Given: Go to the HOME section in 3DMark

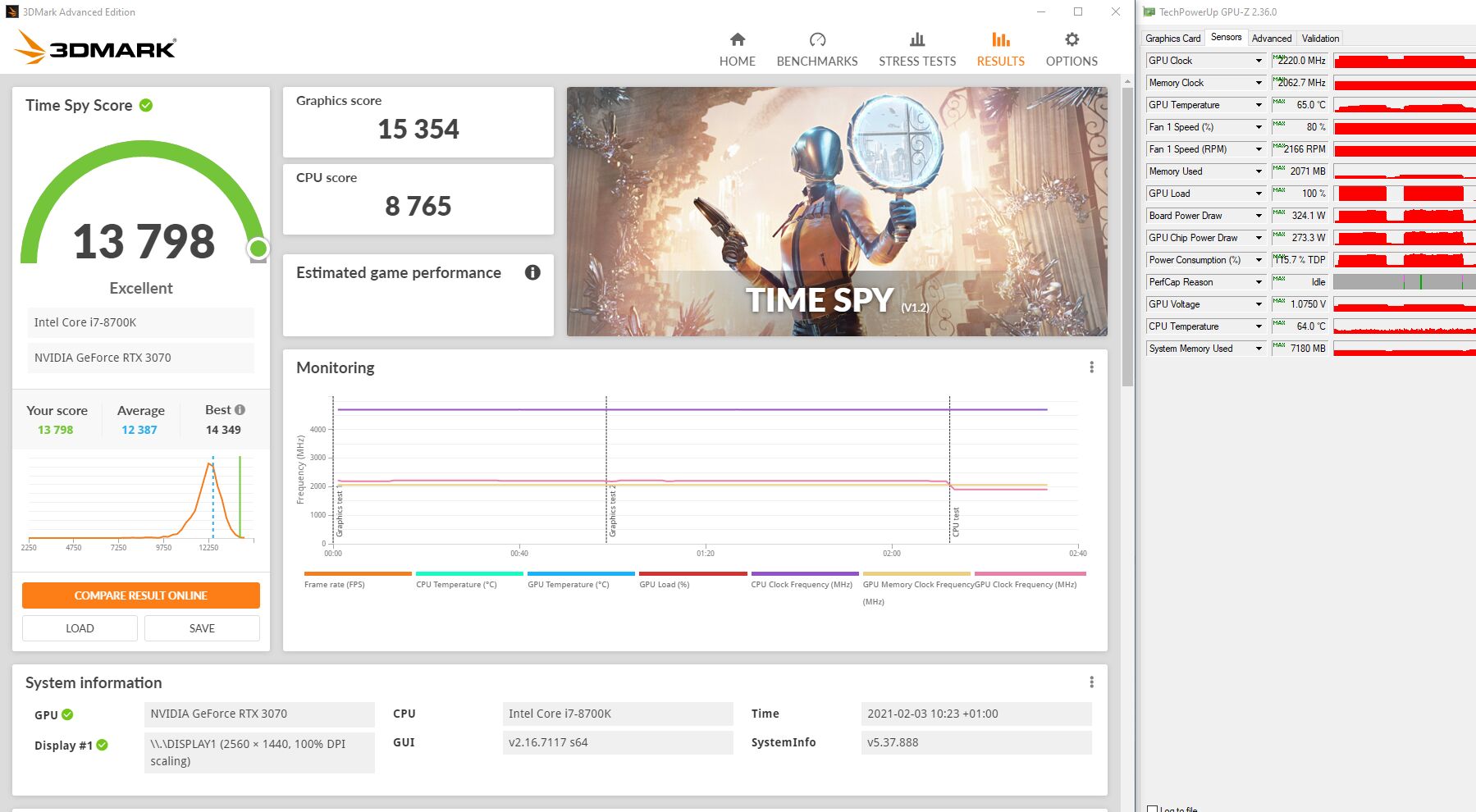Looking at the screenshot, I should click(738, 49).
